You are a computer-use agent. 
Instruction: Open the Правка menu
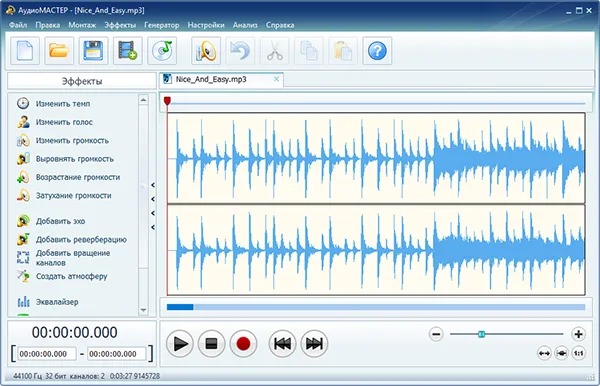[x=48, y=25]
